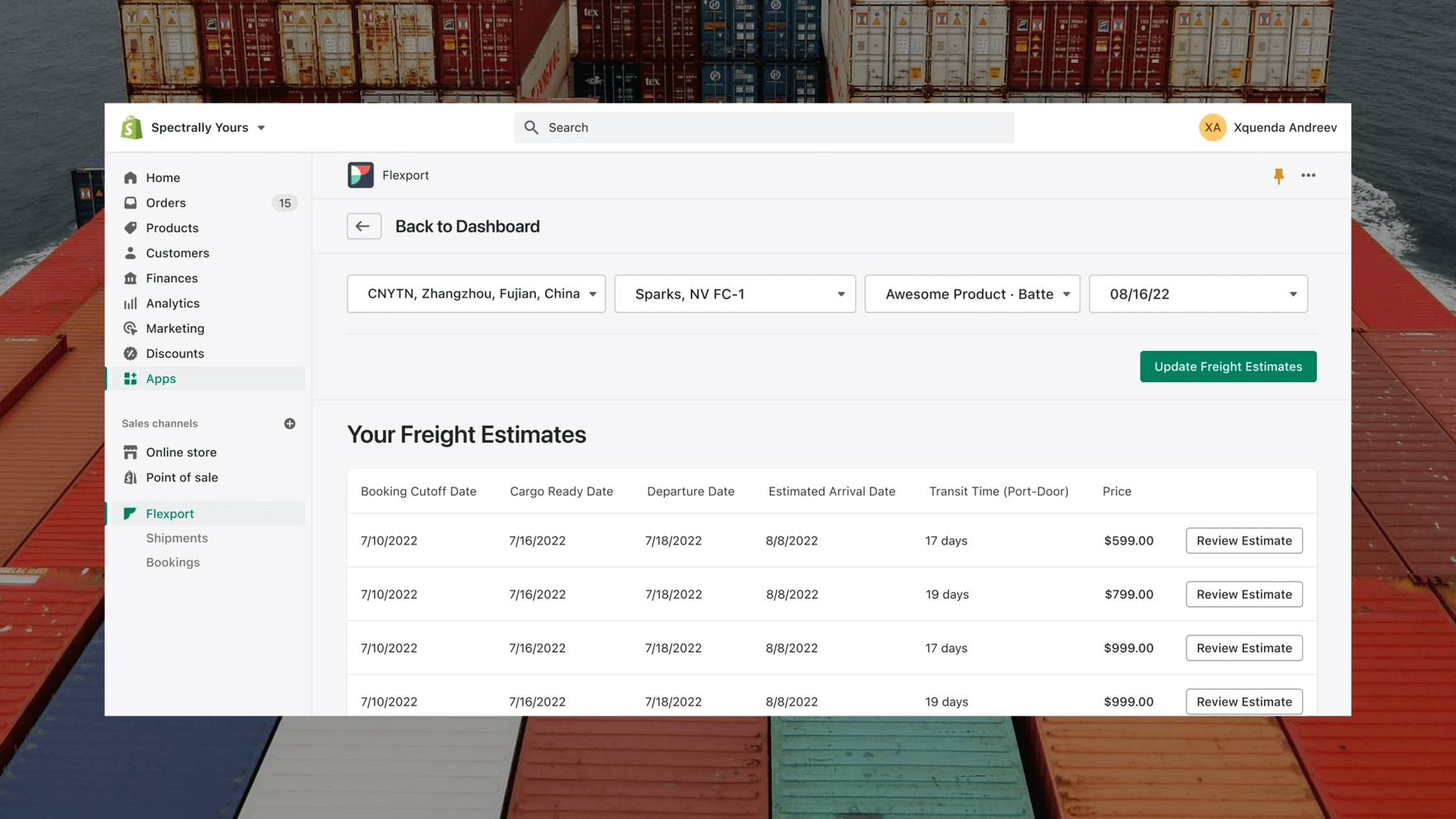The height and width of the screenshot is (819, 1456).
Task: Click the Shopify bag logo icon
Action: (x=132, y=127)
